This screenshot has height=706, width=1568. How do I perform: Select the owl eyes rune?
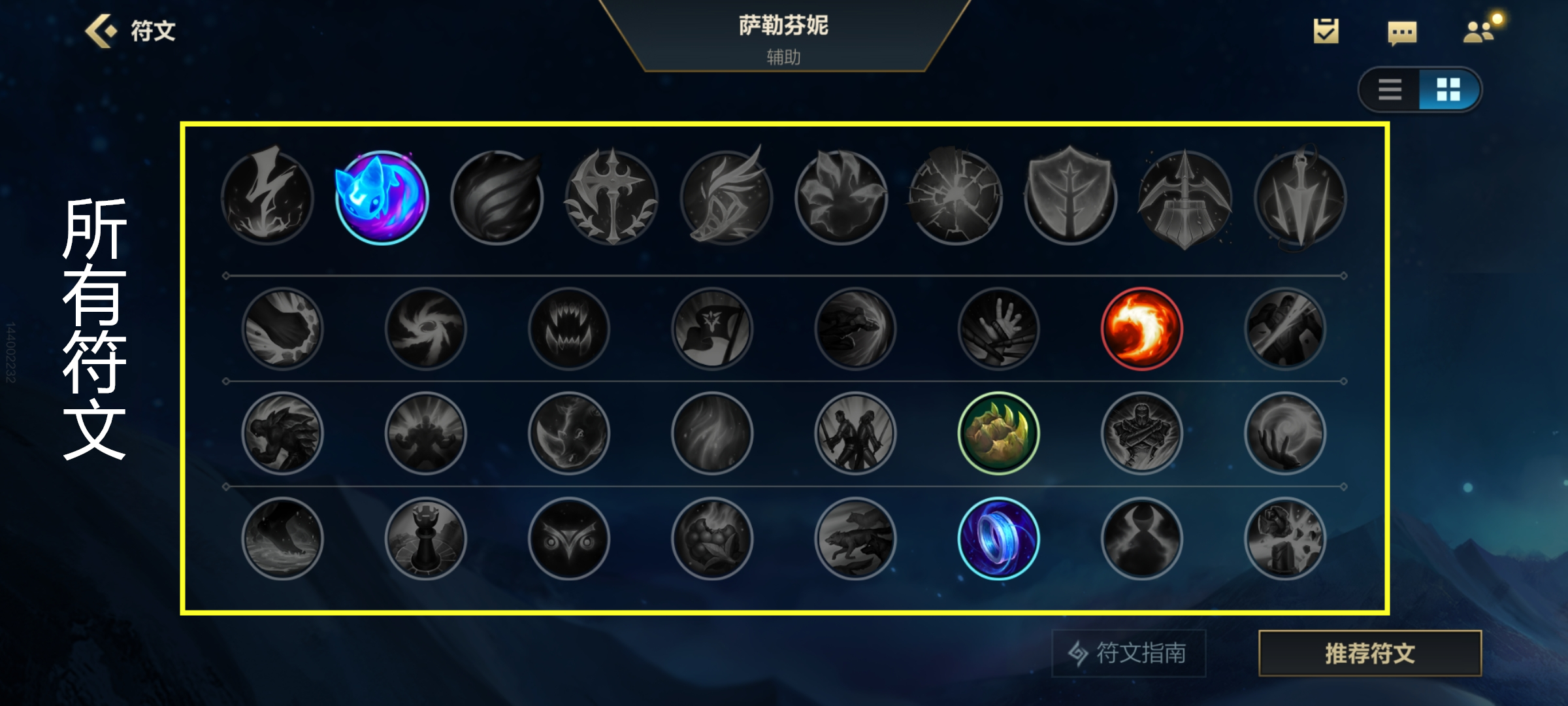(568, 539)
